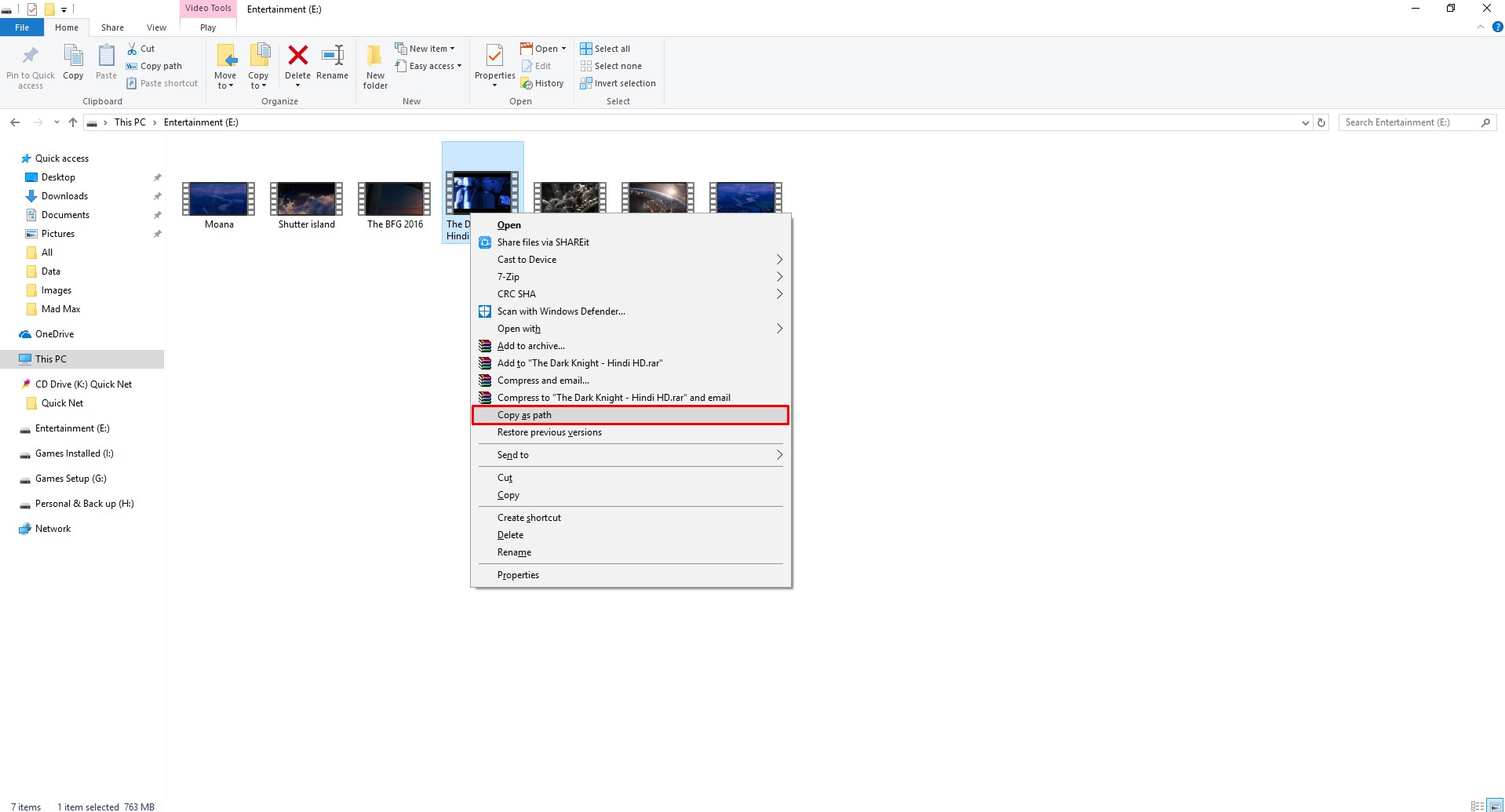This screenshot has width=1505, height=812.
Task: Open Games Setup (G:) drive
Action: 71,479
